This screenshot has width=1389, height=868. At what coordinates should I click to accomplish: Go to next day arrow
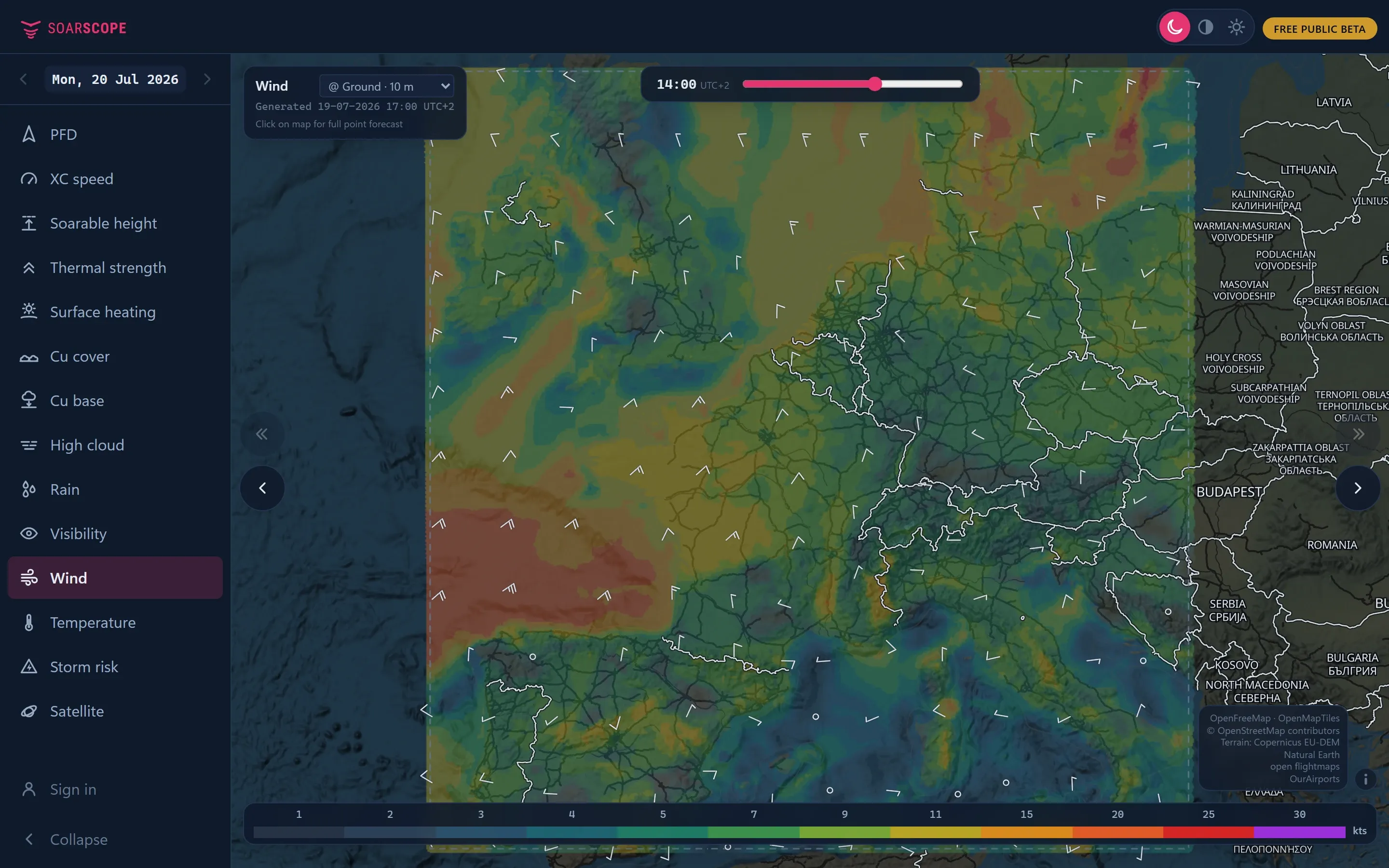point(207,79)
